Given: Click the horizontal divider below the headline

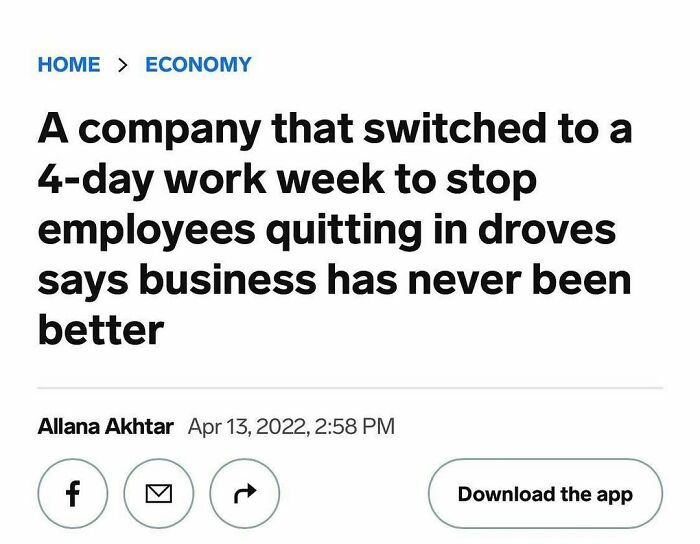Looking at the screenshot, I should point(349,386).
